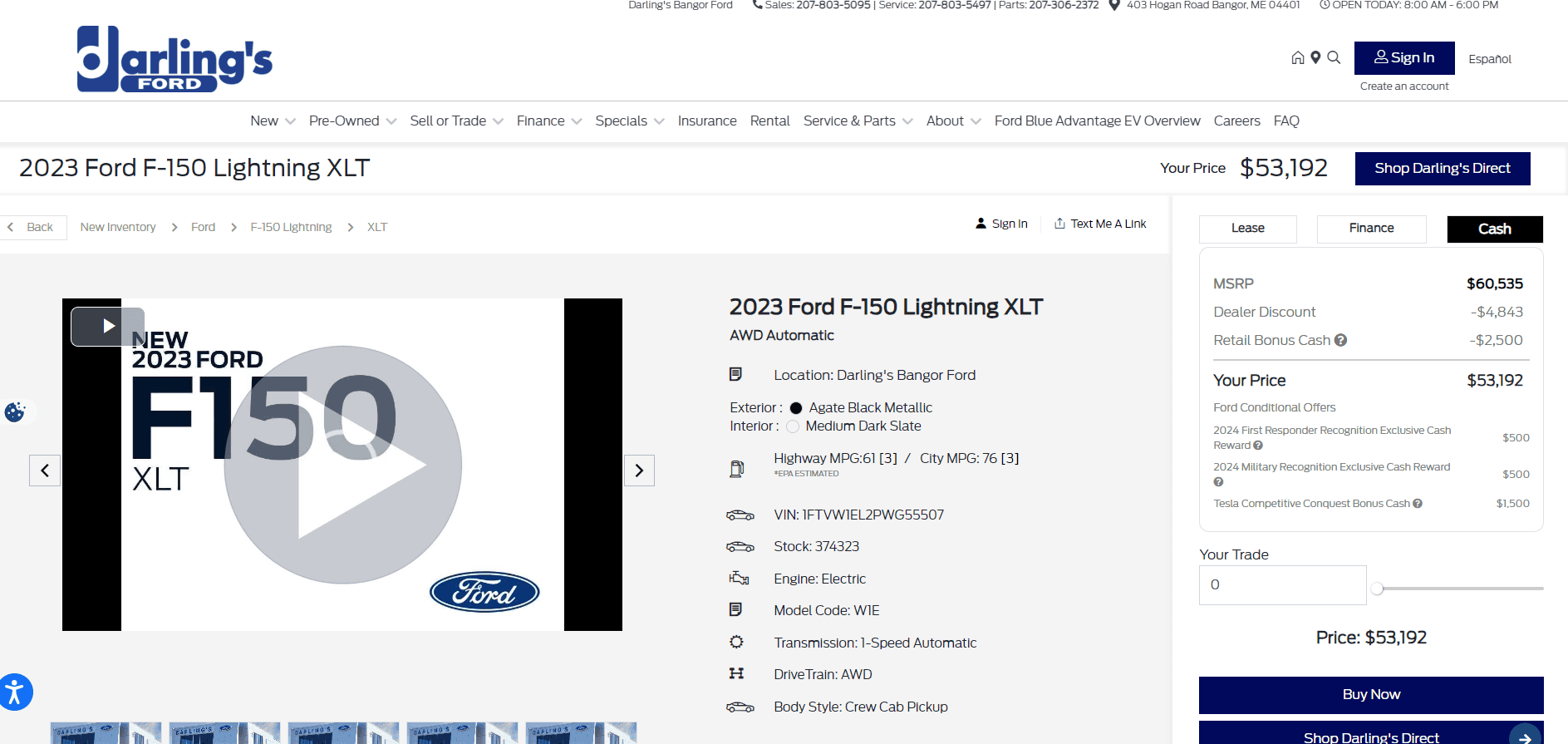Screen dimensions: 1568x744
Task: Open the map location pin icon
Action: [1315, 57]
